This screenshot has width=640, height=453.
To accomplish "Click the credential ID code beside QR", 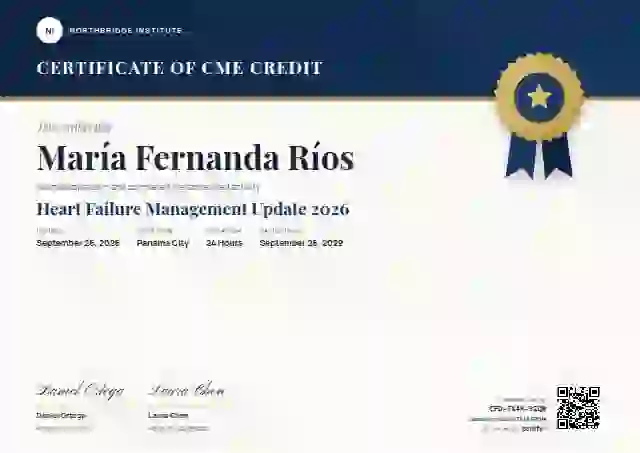I will click(517, 409).
